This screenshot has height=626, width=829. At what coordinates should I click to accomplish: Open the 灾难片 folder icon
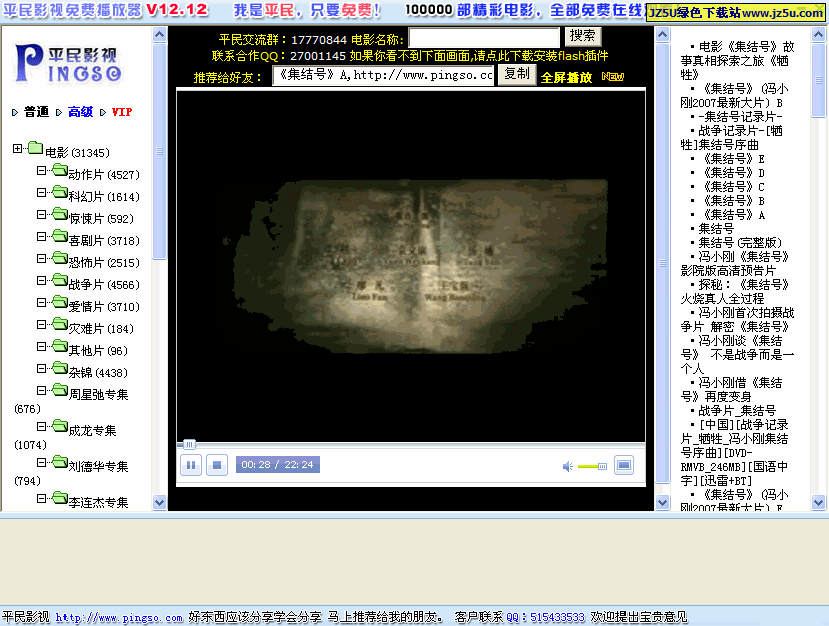[60, 324]
